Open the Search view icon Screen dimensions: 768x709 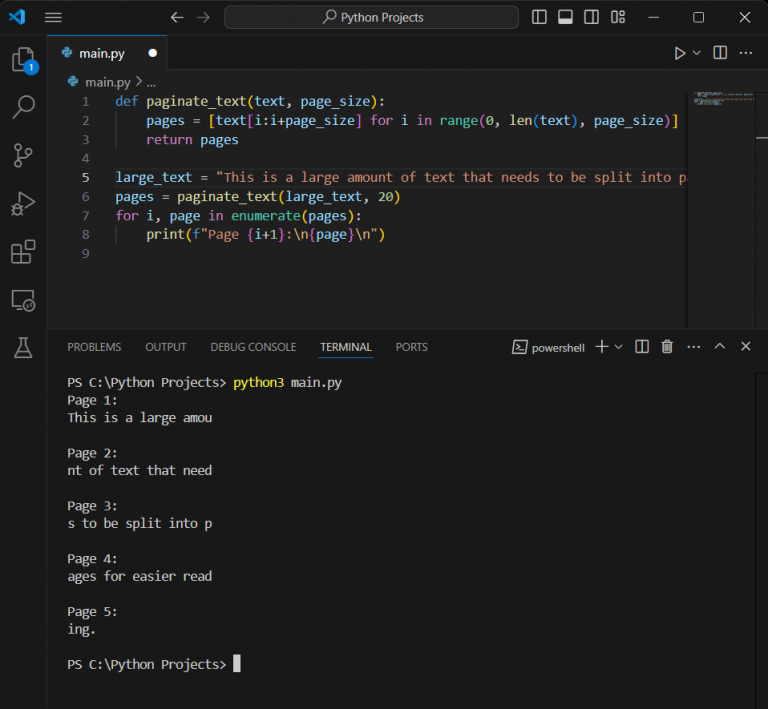22,106
